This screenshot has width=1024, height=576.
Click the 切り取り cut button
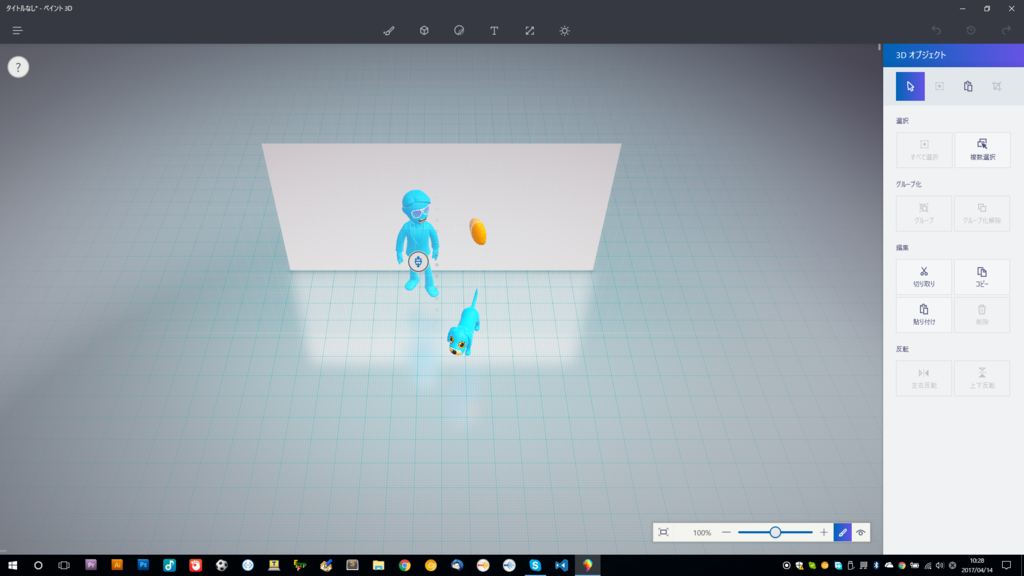(x=924, y=277)
